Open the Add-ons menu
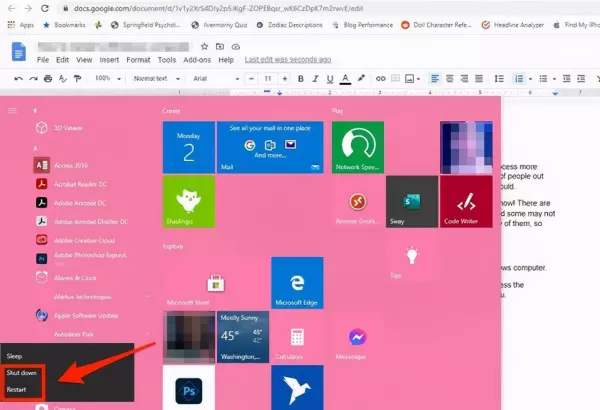 pos(197,60)
